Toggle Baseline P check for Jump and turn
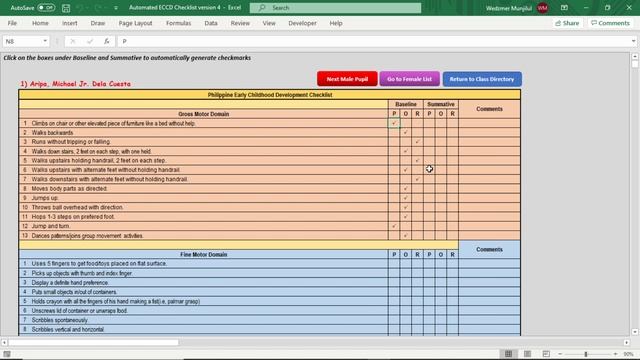Viewport: 640px width, 360px height. click(394, 226)
